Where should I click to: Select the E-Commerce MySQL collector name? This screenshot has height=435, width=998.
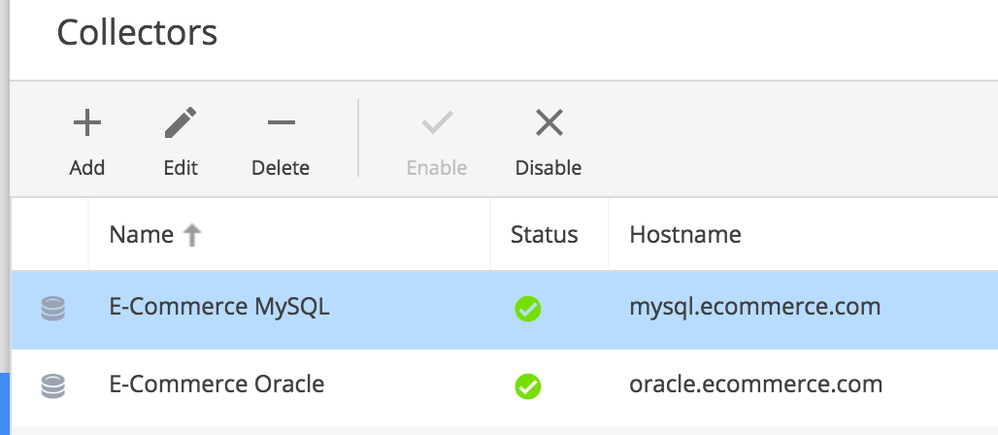pyautogui.click(x=220, y=308)
